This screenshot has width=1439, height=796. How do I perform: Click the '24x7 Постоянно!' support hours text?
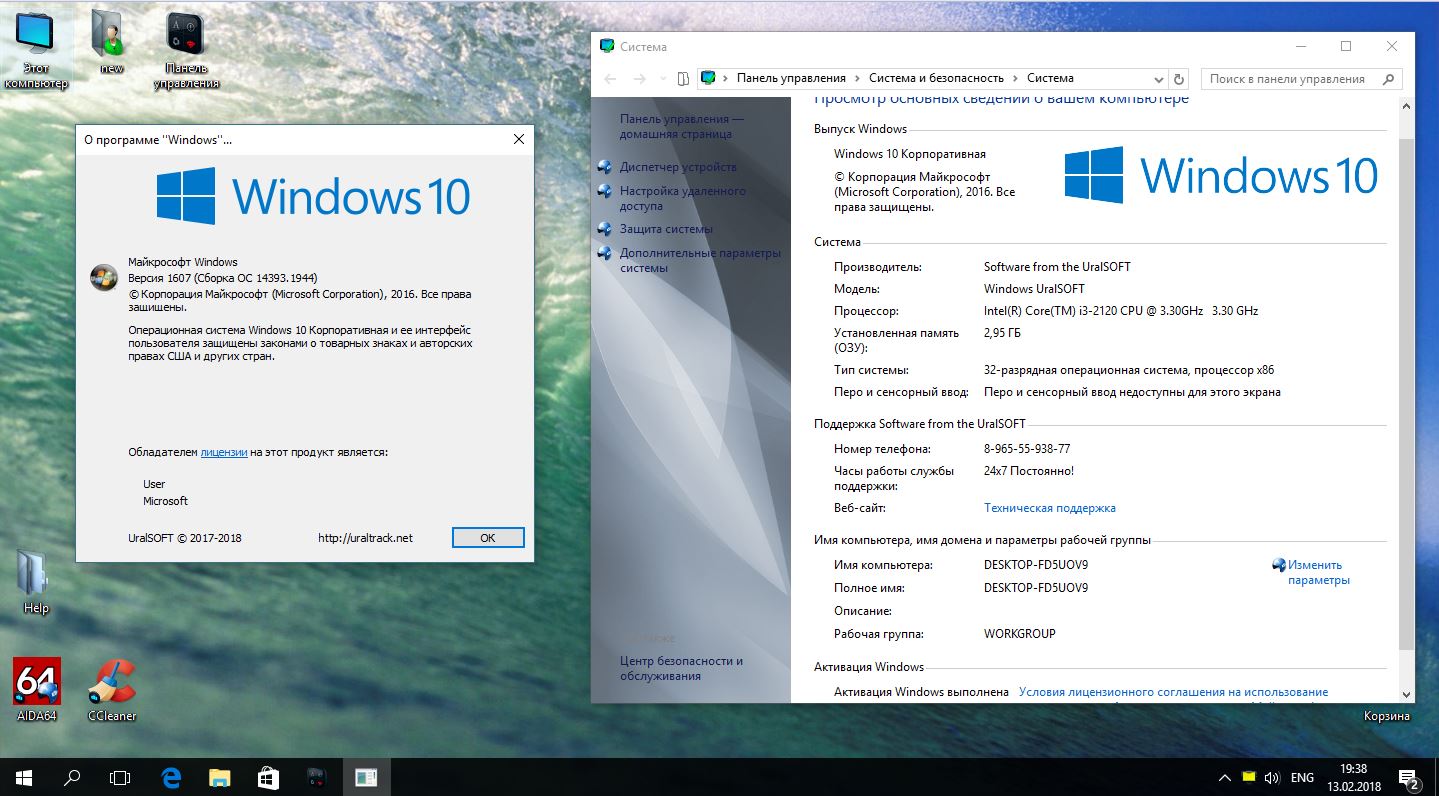coord(1029,471)
